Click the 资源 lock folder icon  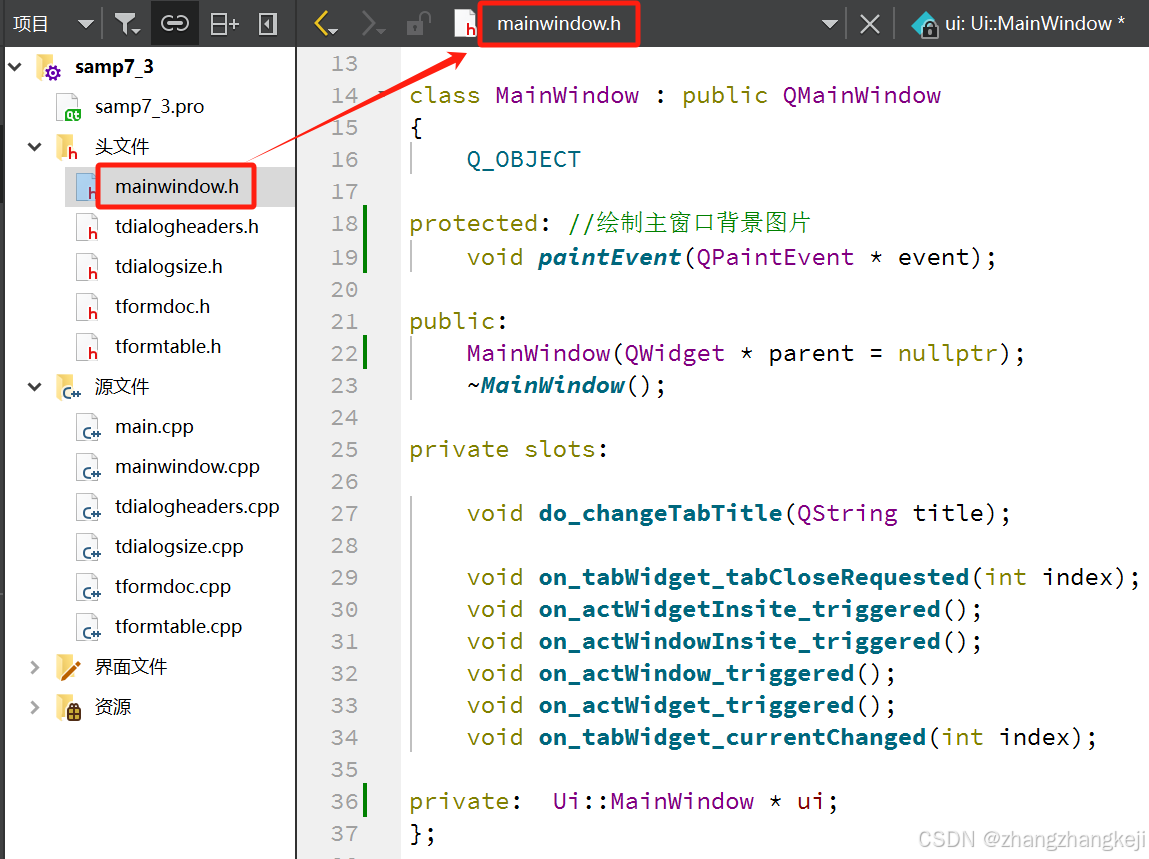(68, 707)
